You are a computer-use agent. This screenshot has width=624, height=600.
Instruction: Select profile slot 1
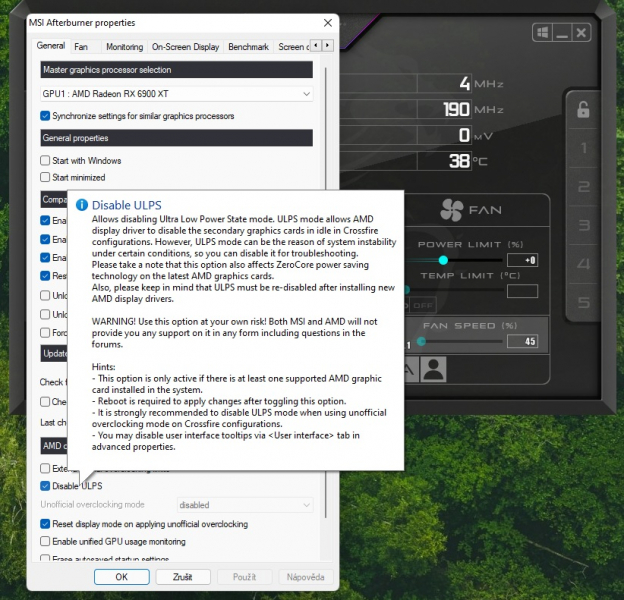click(583, 148)
